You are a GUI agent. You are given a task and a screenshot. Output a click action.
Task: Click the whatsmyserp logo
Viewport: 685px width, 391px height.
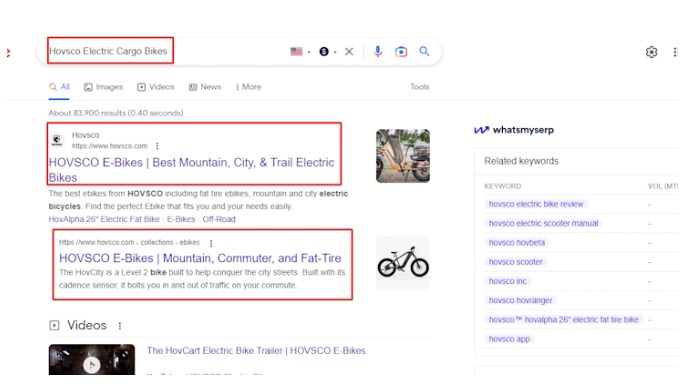(514, 130)
